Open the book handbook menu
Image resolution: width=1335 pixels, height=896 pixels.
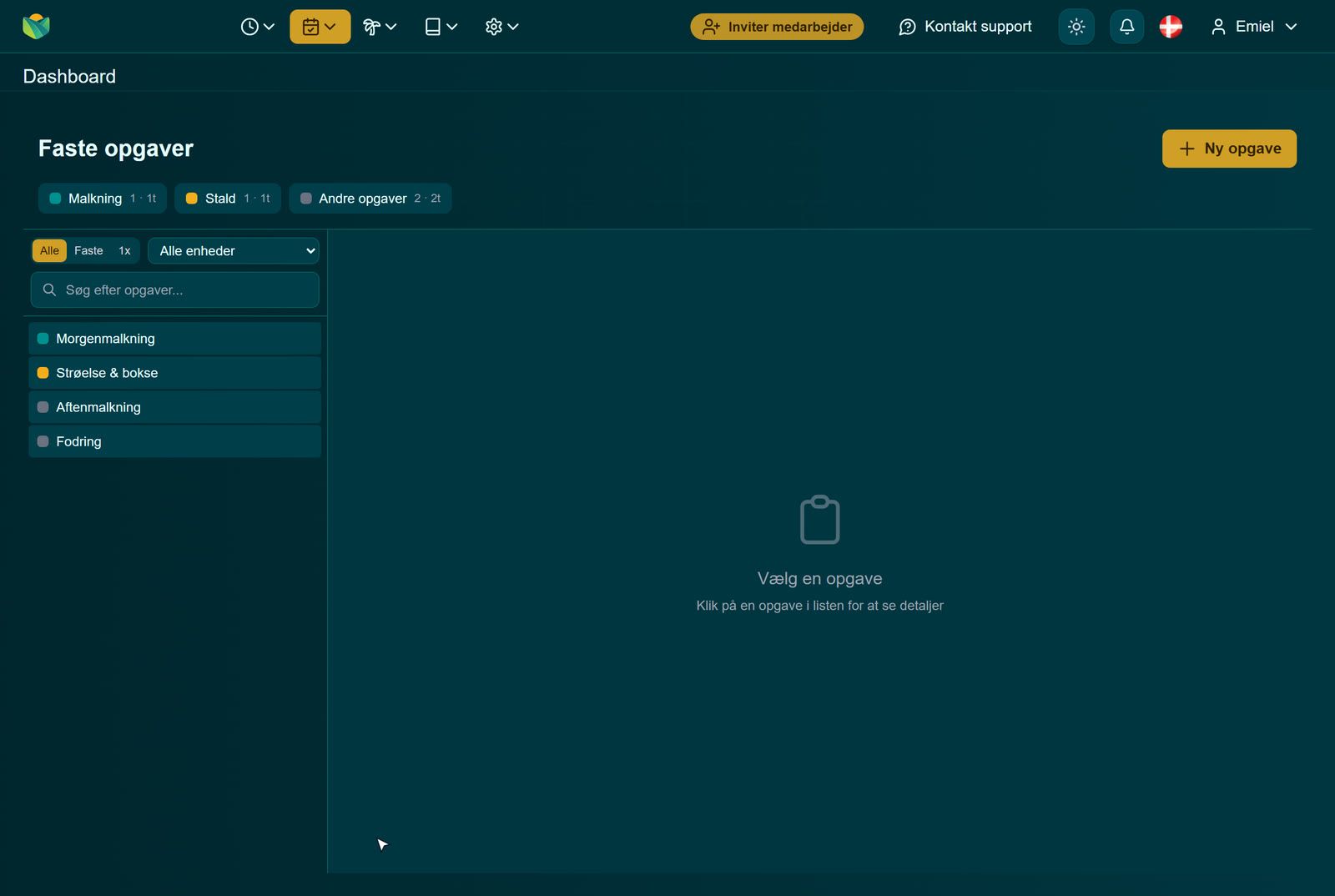coord(441,27)
